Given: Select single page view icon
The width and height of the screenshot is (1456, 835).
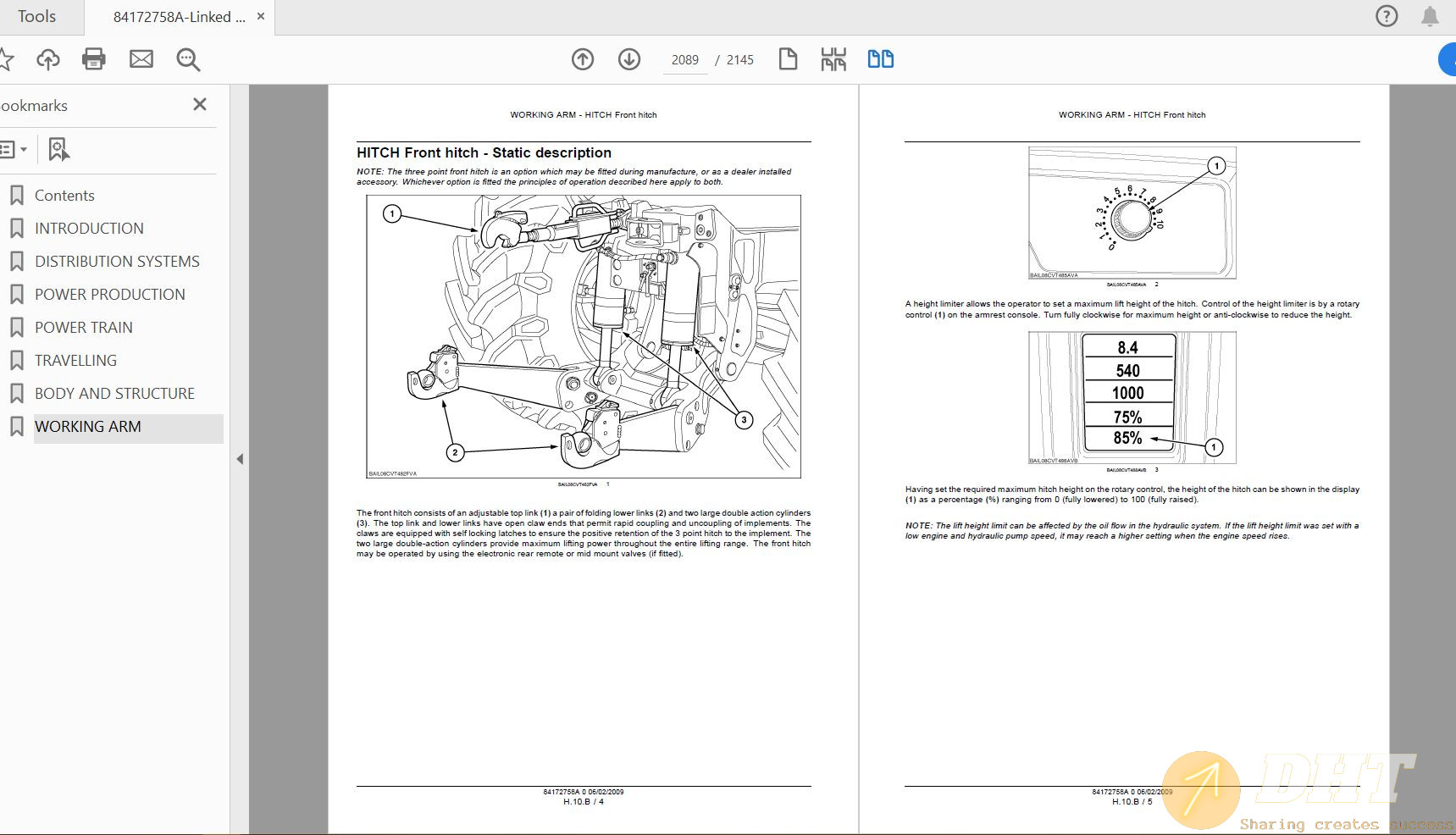Looking at the screenshot, I should coord(788,59).
